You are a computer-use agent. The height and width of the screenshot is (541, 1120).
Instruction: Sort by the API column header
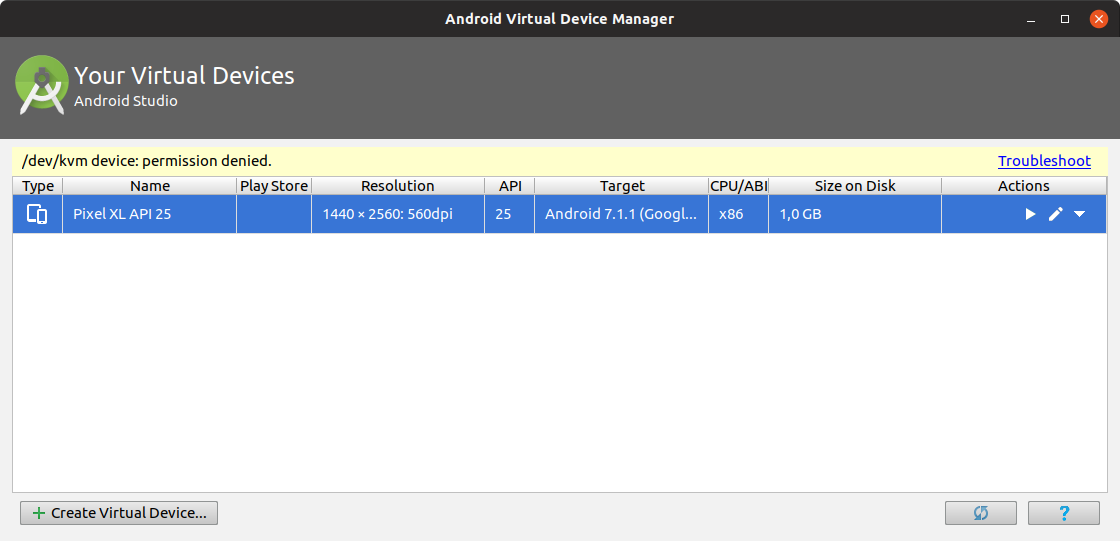510,186
